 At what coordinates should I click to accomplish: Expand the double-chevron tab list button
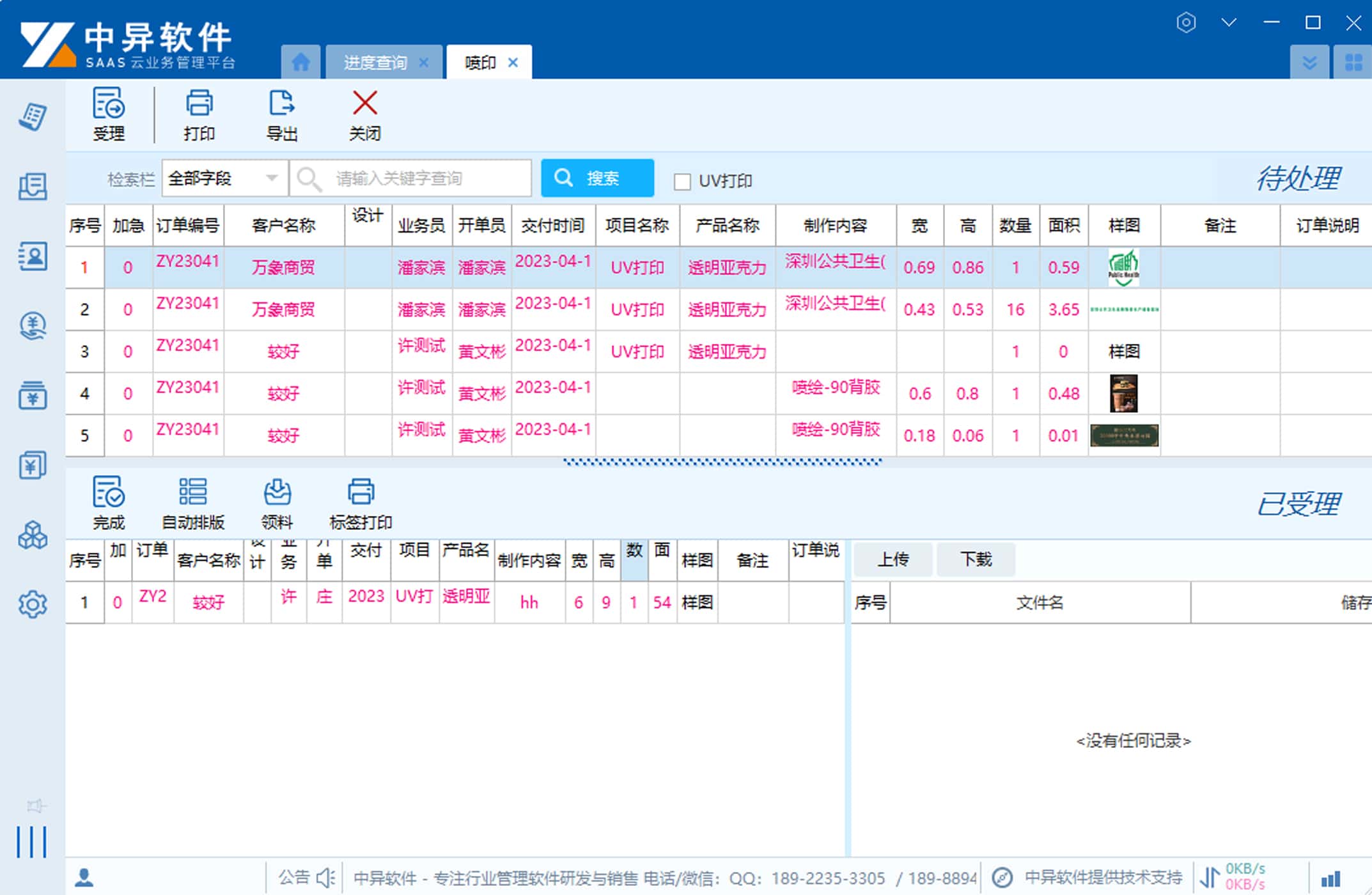(x=1309, y=63)
